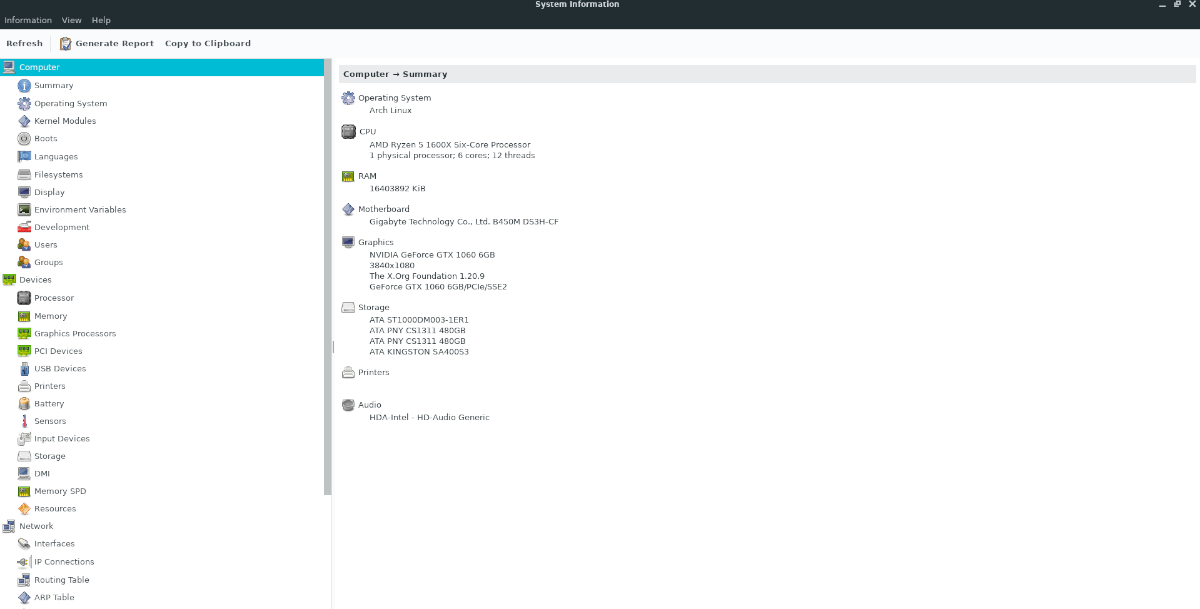Open the View menu
This screenshot has height=609, width=1200.
pos(72,20)
